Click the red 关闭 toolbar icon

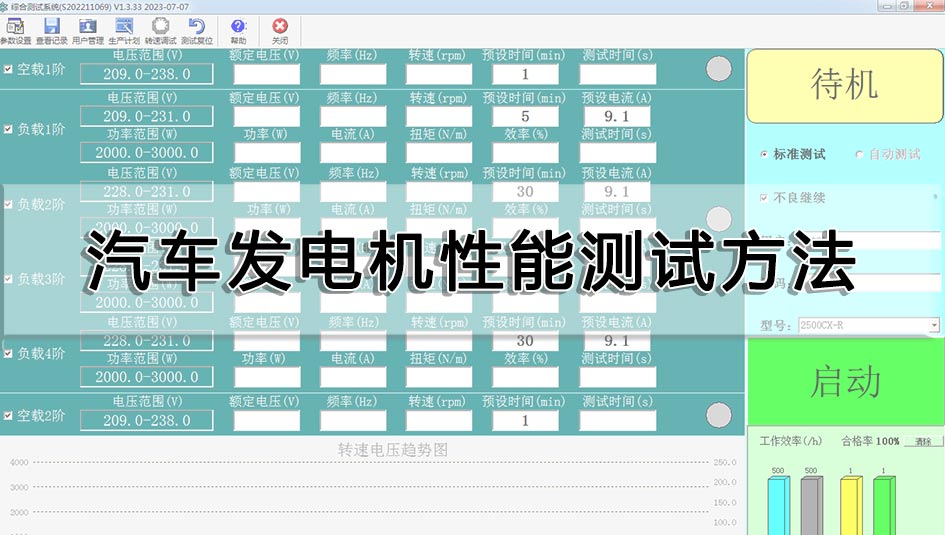(280, 29)
